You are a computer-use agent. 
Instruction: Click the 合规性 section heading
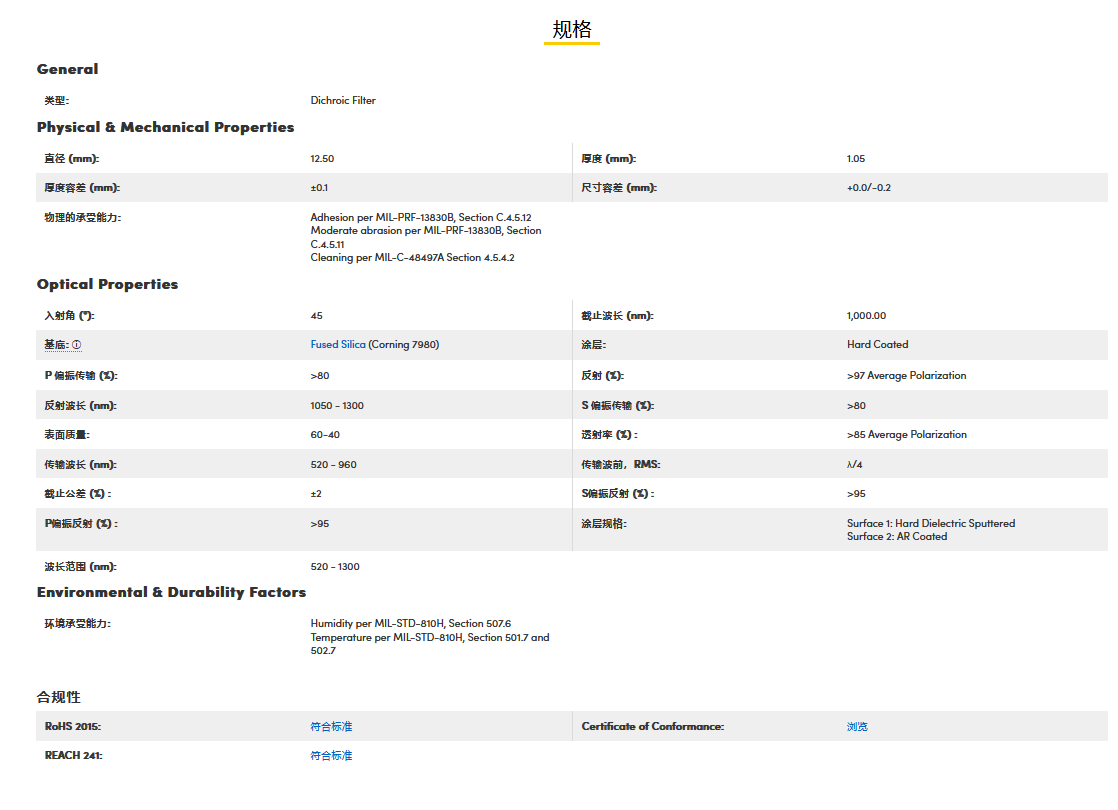click(x=58, y=697)
